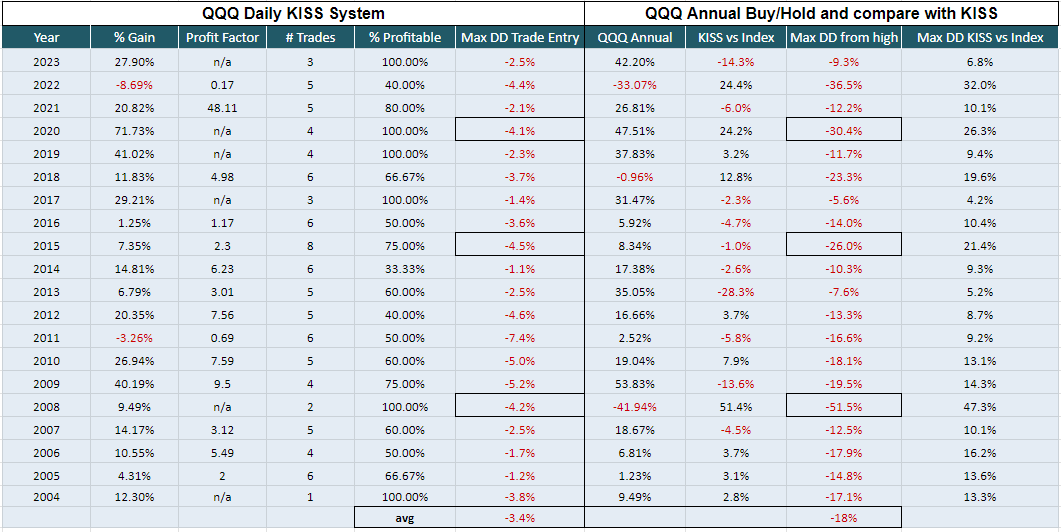This screenshot has height=532, width=1061.
Task: Click the drawdown value '-7.4%'
Action: 520,338
